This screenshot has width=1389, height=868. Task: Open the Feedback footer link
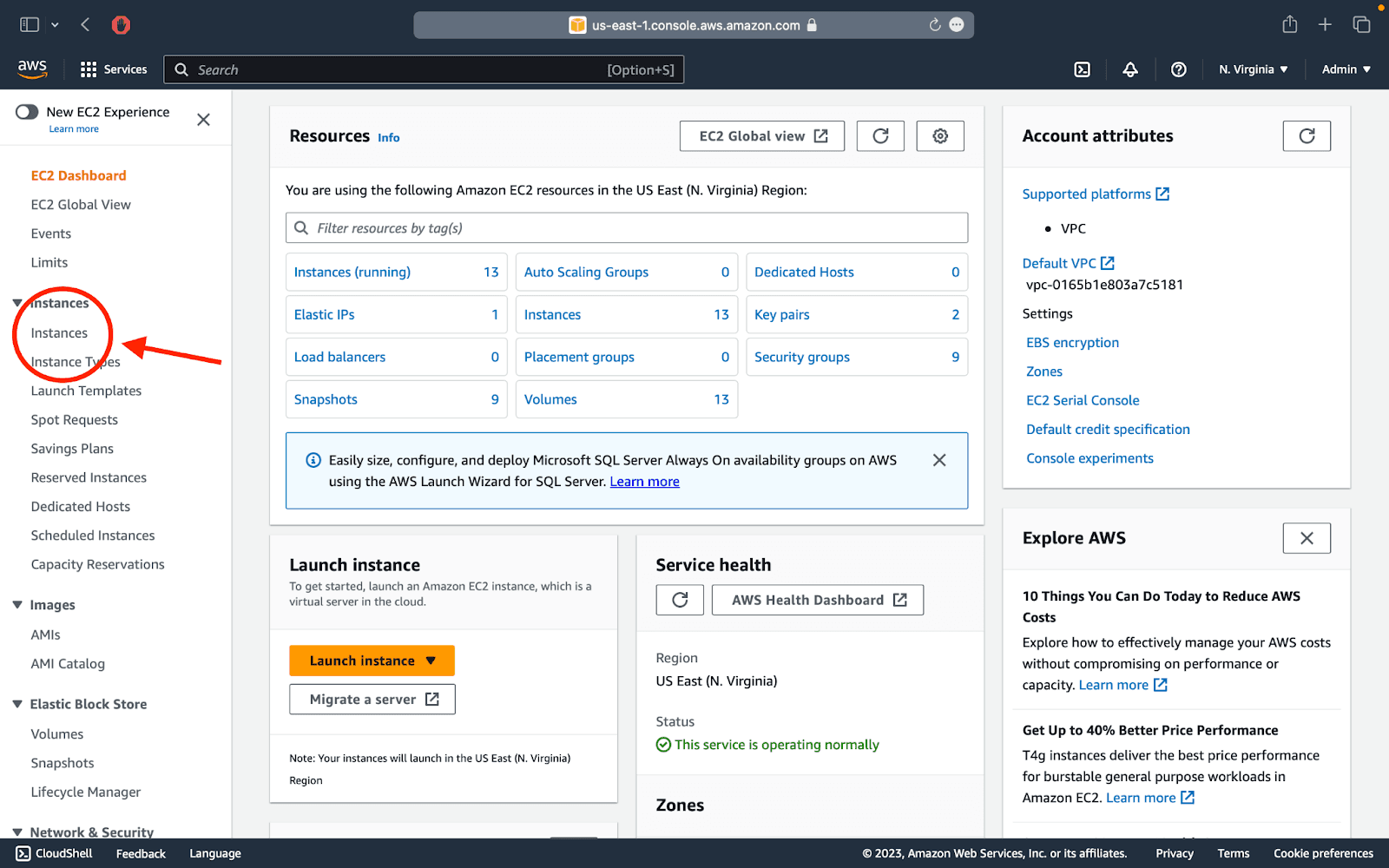141,853
